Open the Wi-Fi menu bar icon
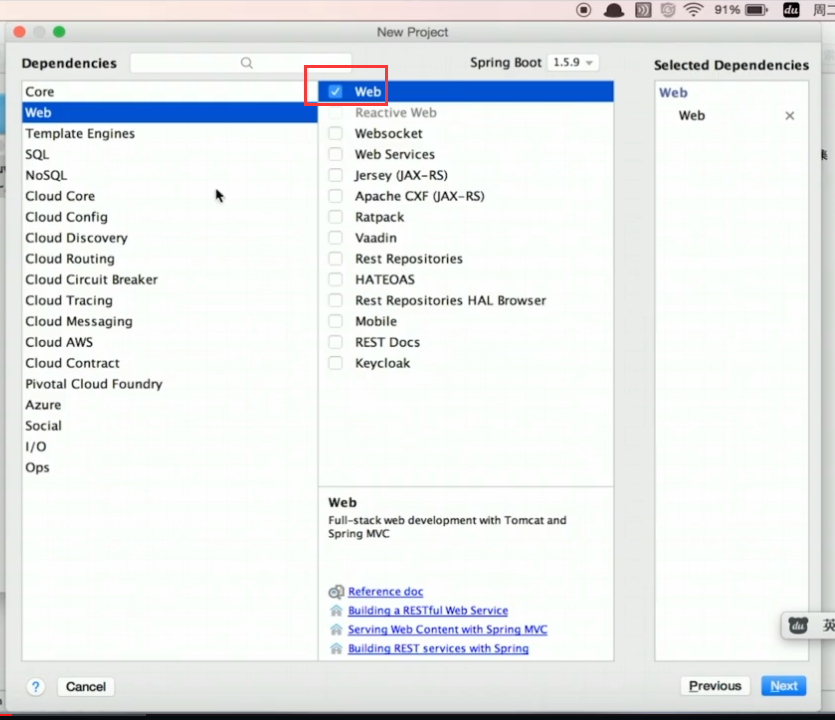 [x=693, y=10]
